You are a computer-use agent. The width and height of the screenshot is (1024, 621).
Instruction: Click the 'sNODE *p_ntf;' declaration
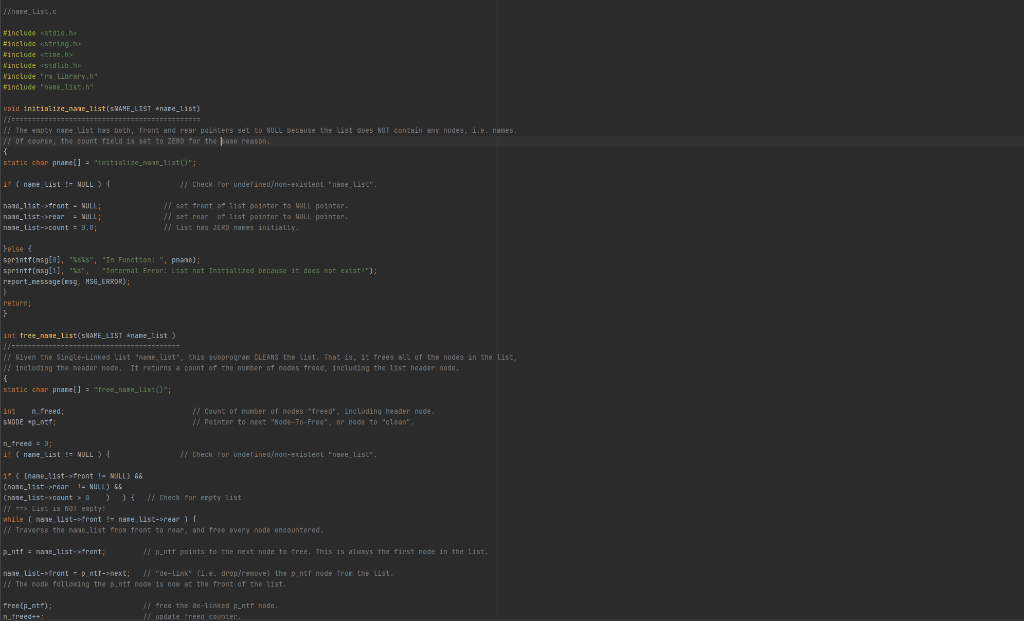29,422
